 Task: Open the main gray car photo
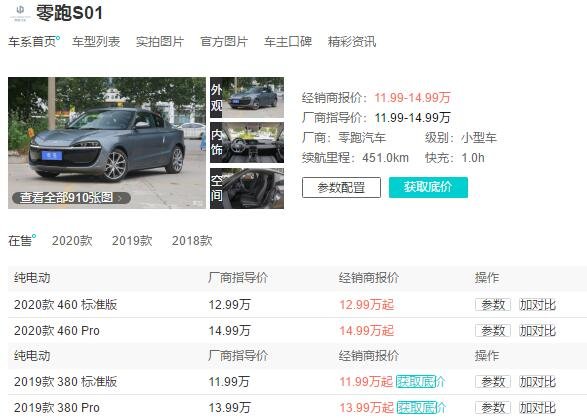(107, 143)
